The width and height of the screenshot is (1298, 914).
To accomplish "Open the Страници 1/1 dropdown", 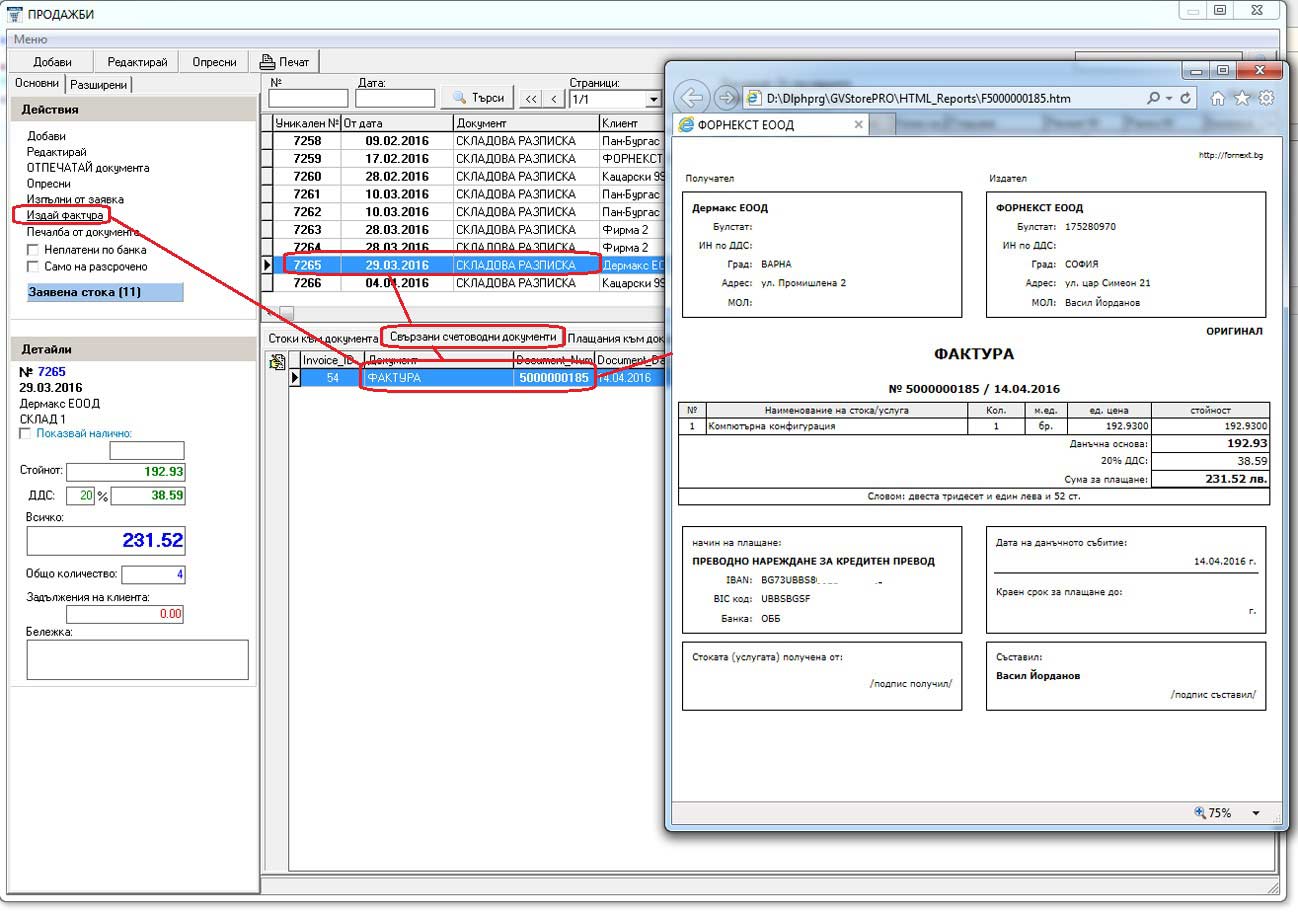I will tap(653, 99).
